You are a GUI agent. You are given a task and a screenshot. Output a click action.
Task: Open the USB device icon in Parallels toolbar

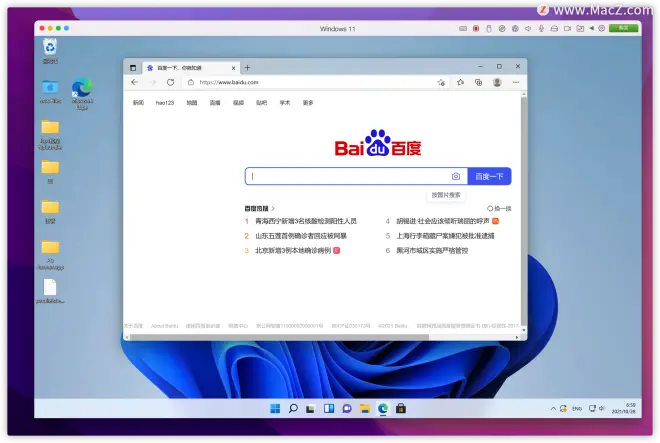tap(489, 29)
